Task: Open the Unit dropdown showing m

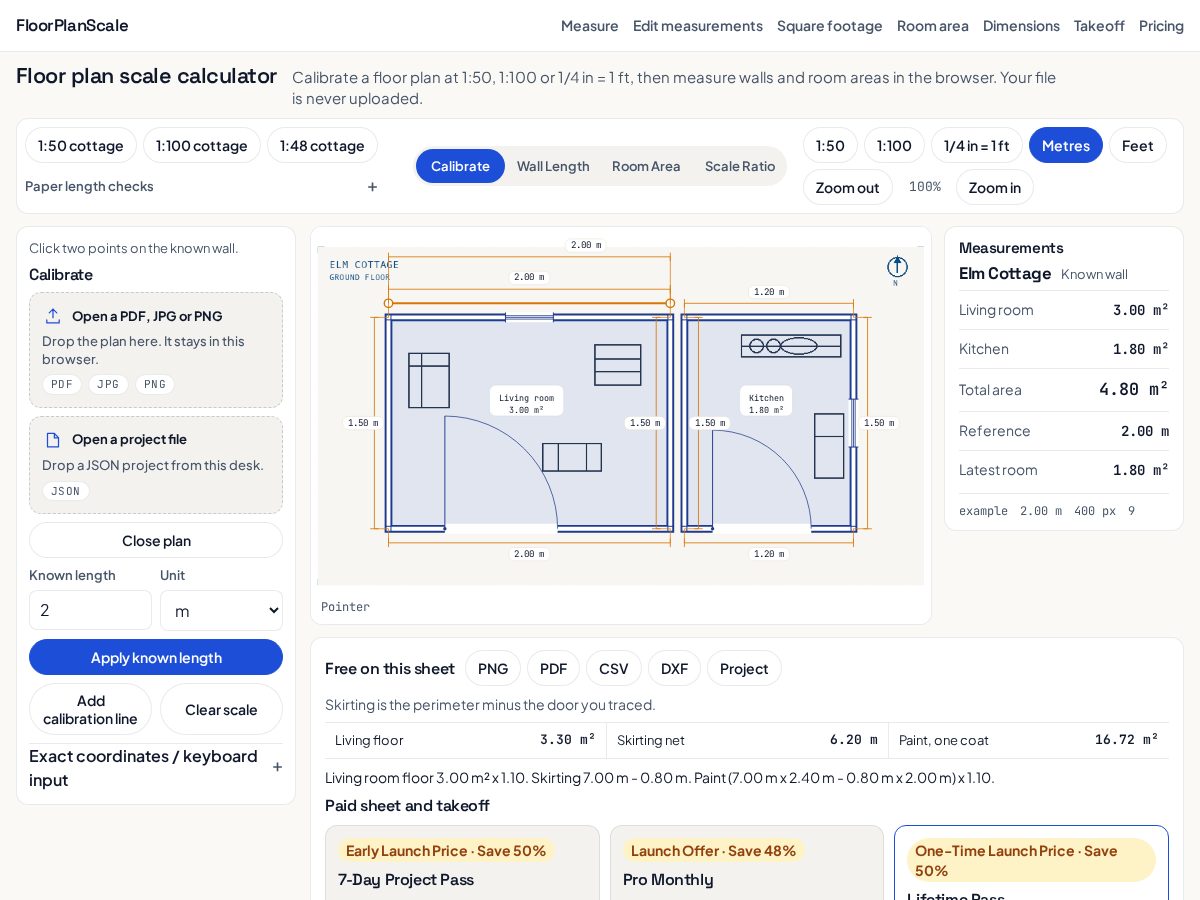Action: coord(221,610)
